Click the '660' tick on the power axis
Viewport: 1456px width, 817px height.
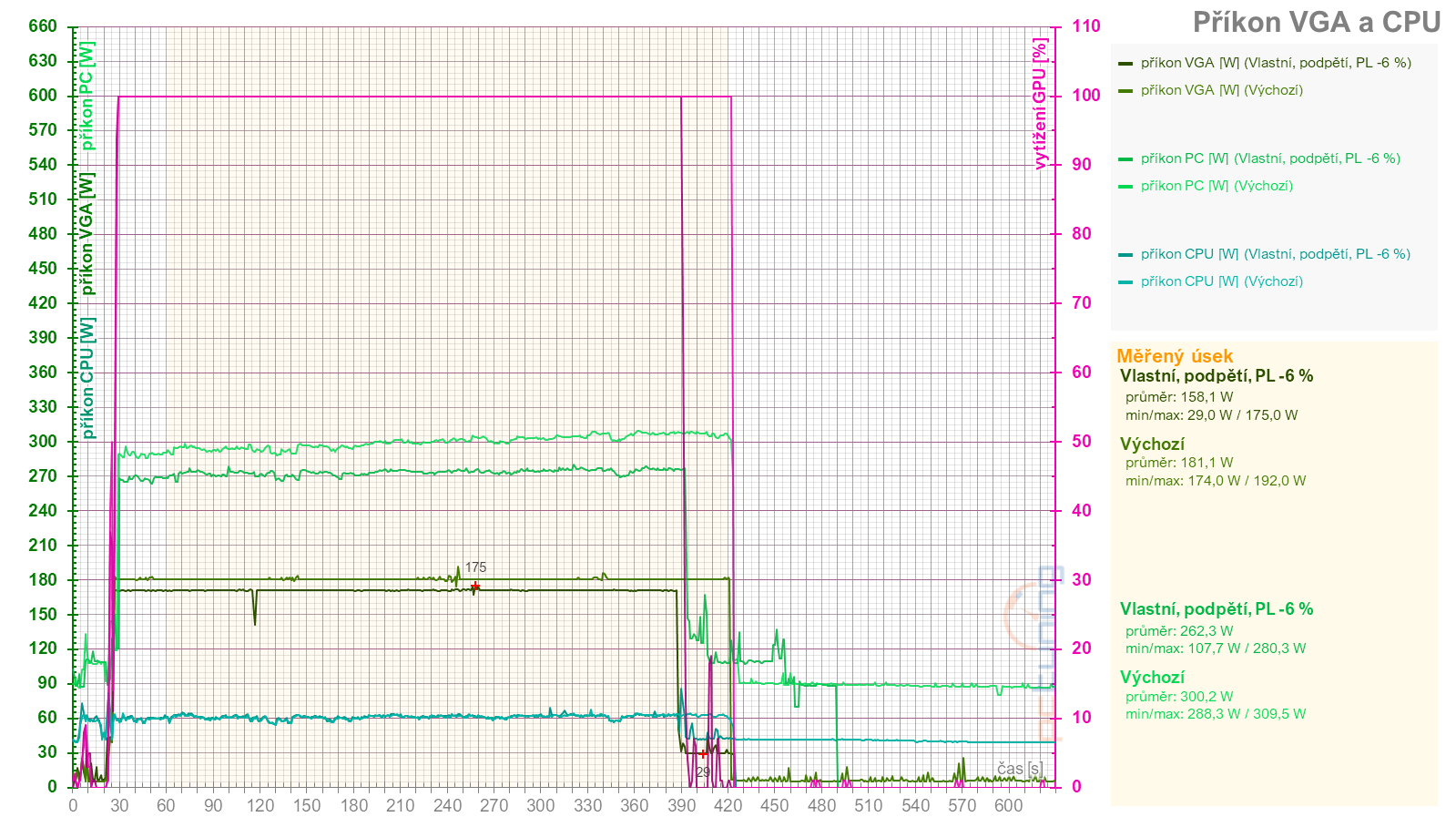click(x=43, y=26)
